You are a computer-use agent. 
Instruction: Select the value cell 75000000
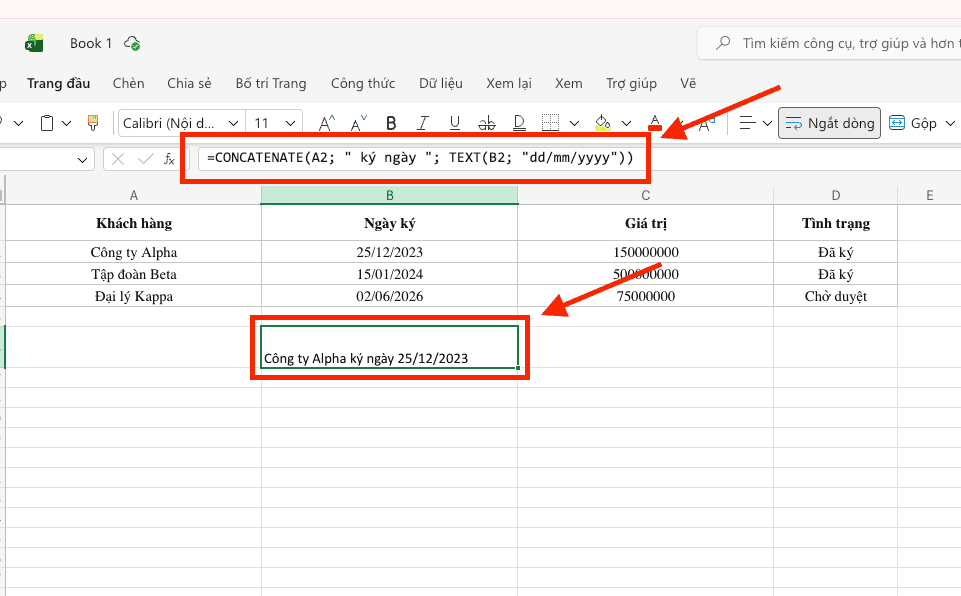(645, 296)
